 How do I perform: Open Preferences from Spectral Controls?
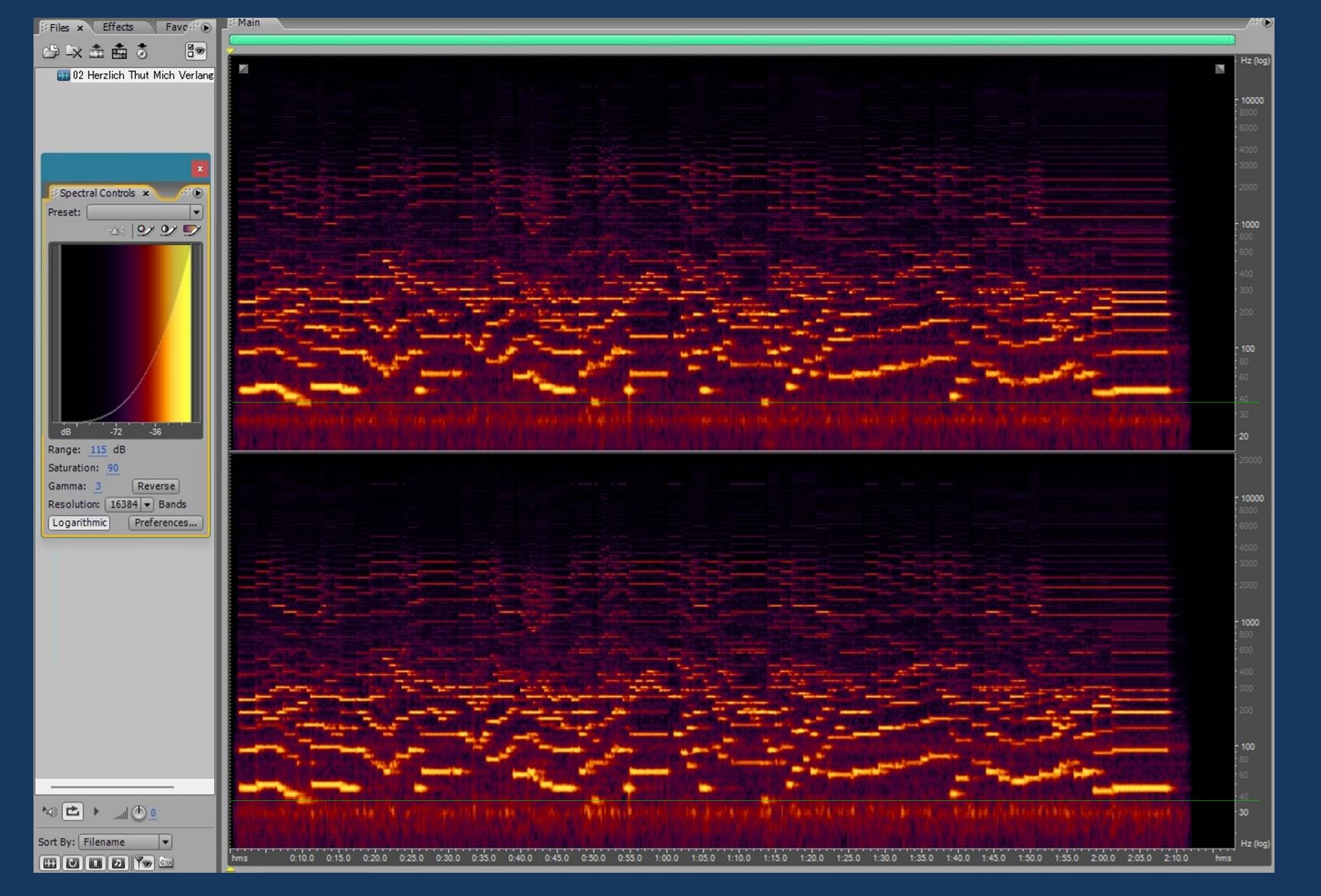(165, 522)
